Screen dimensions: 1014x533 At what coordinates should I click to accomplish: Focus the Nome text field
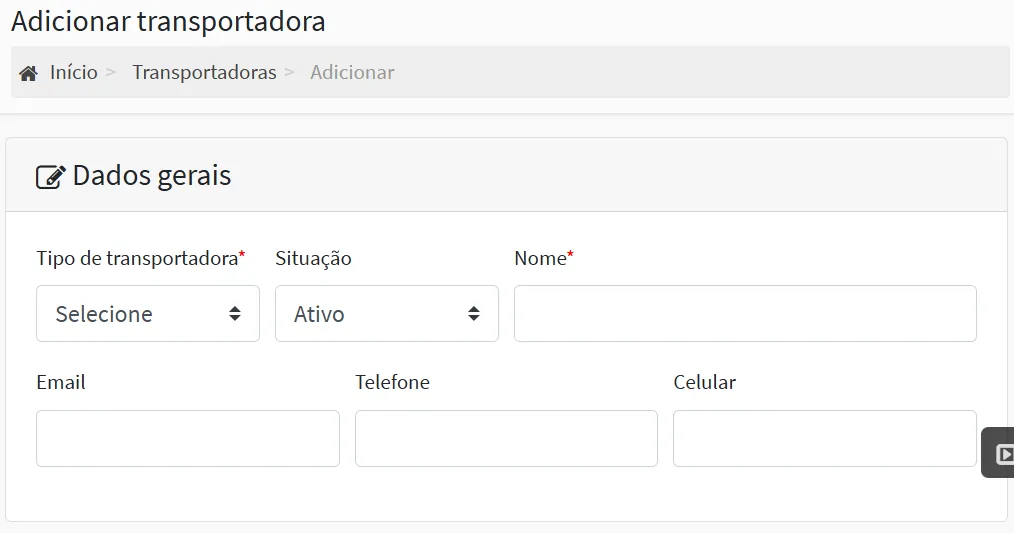coord(745,314)
